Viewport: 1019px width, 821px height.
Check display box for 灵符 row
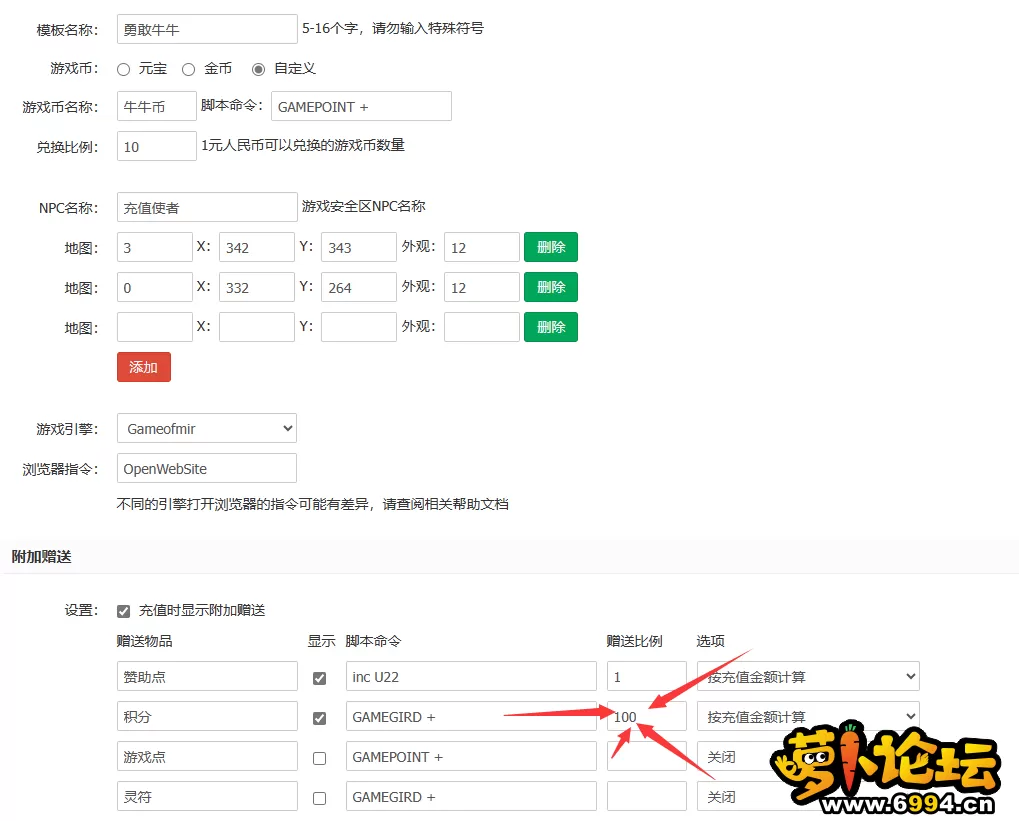[x=319, y=798]
